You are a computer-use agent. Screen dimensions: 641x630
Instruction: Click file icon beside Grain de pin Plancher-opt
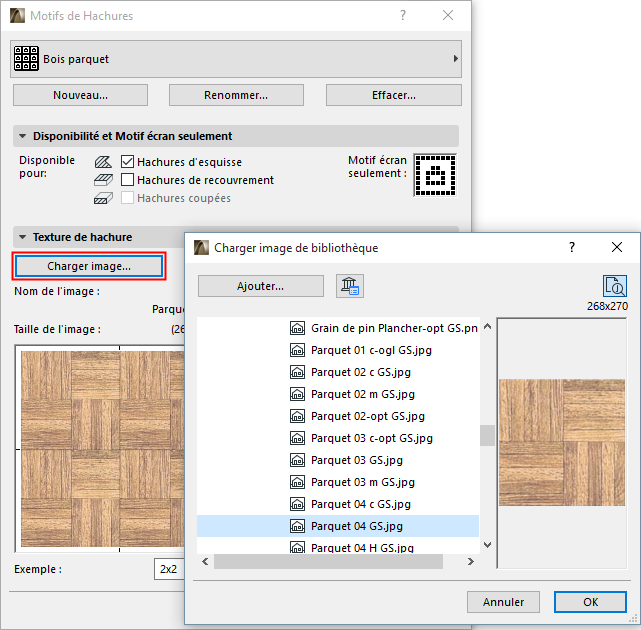(x=297, y=328)
